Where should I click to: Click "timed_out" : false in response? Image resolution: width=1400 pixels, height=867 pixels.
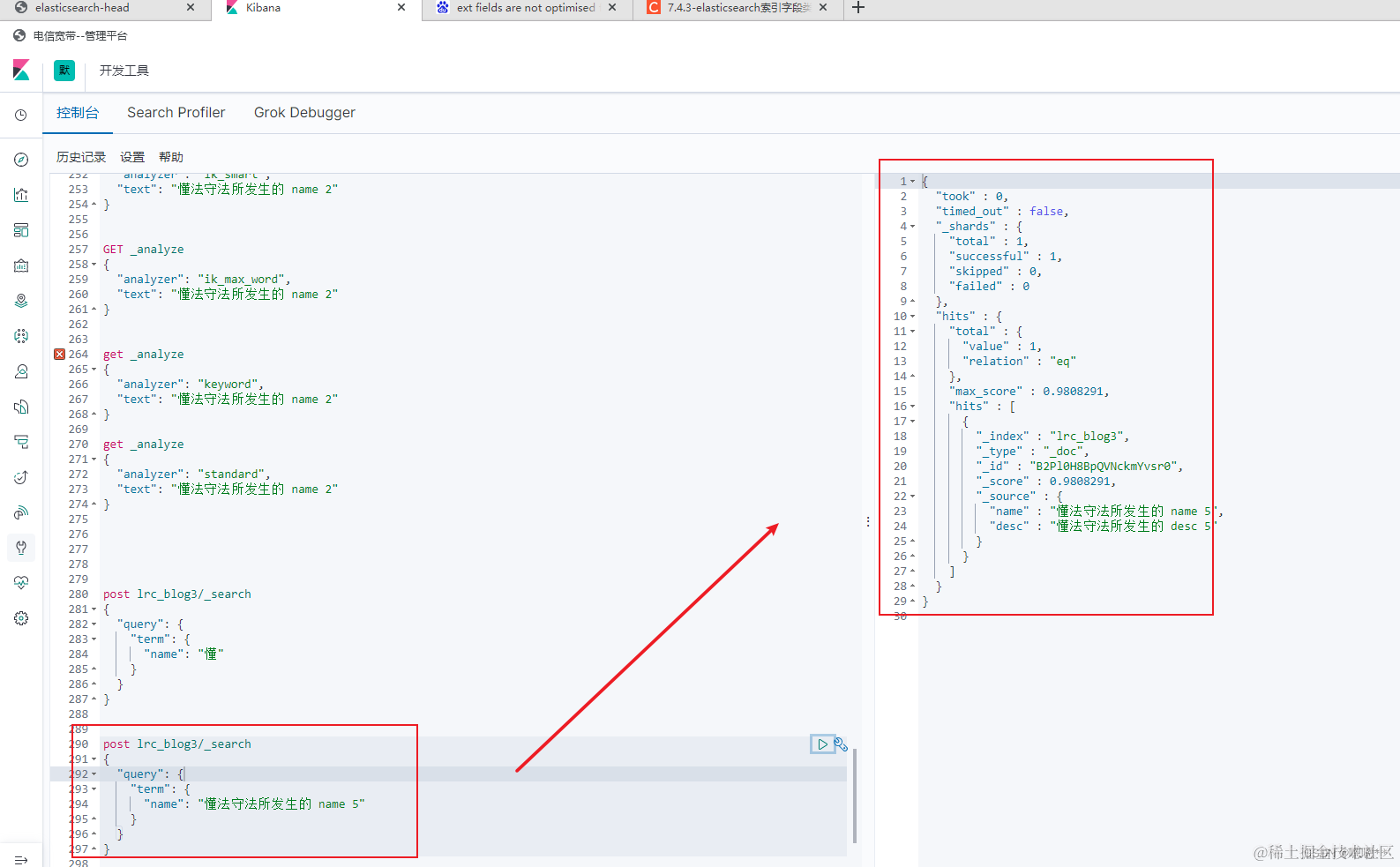click(x=1002, y=212)
